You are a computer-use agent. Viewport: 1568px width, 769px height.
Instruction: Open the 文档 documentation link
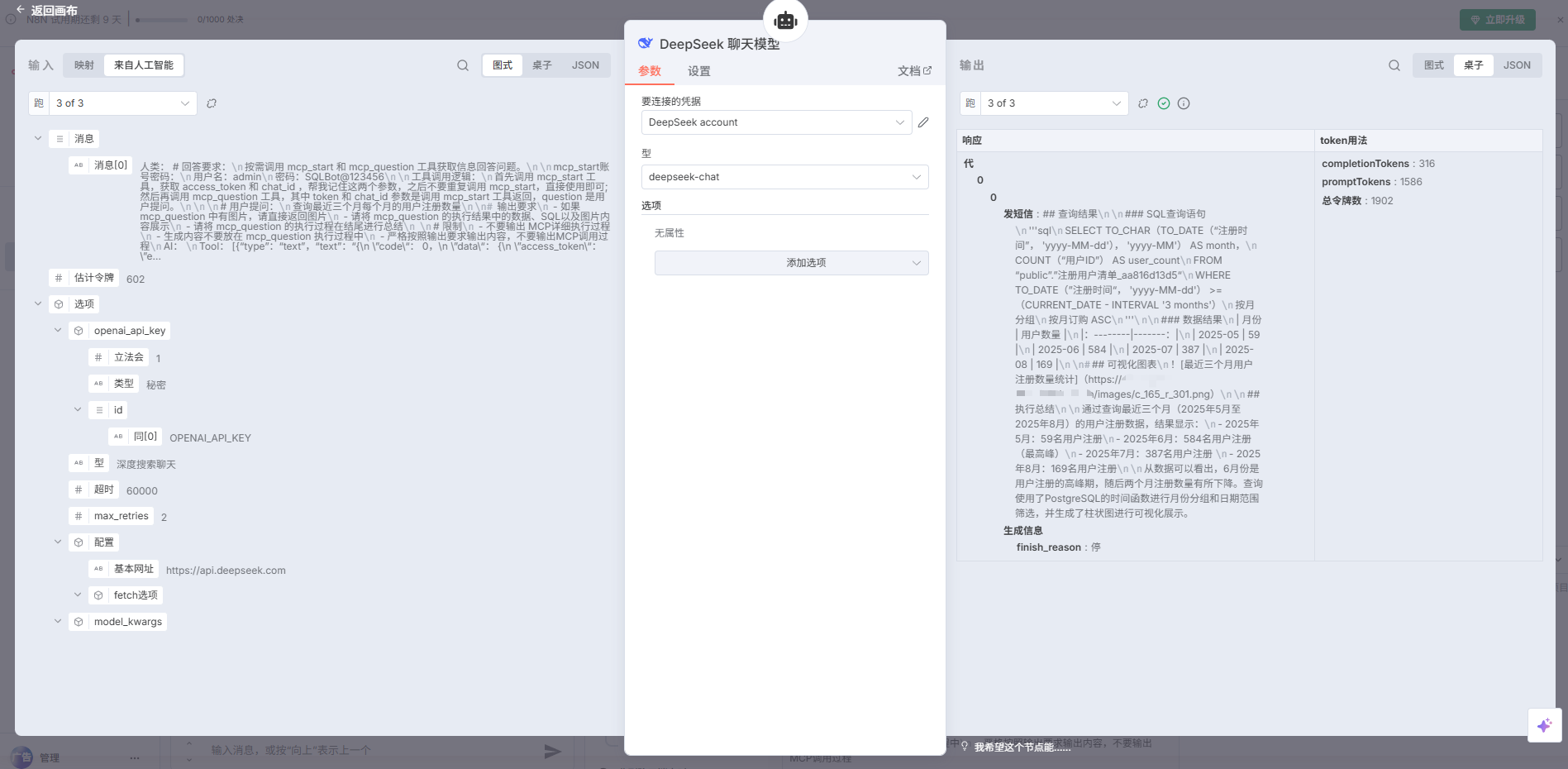click(914, 71)
